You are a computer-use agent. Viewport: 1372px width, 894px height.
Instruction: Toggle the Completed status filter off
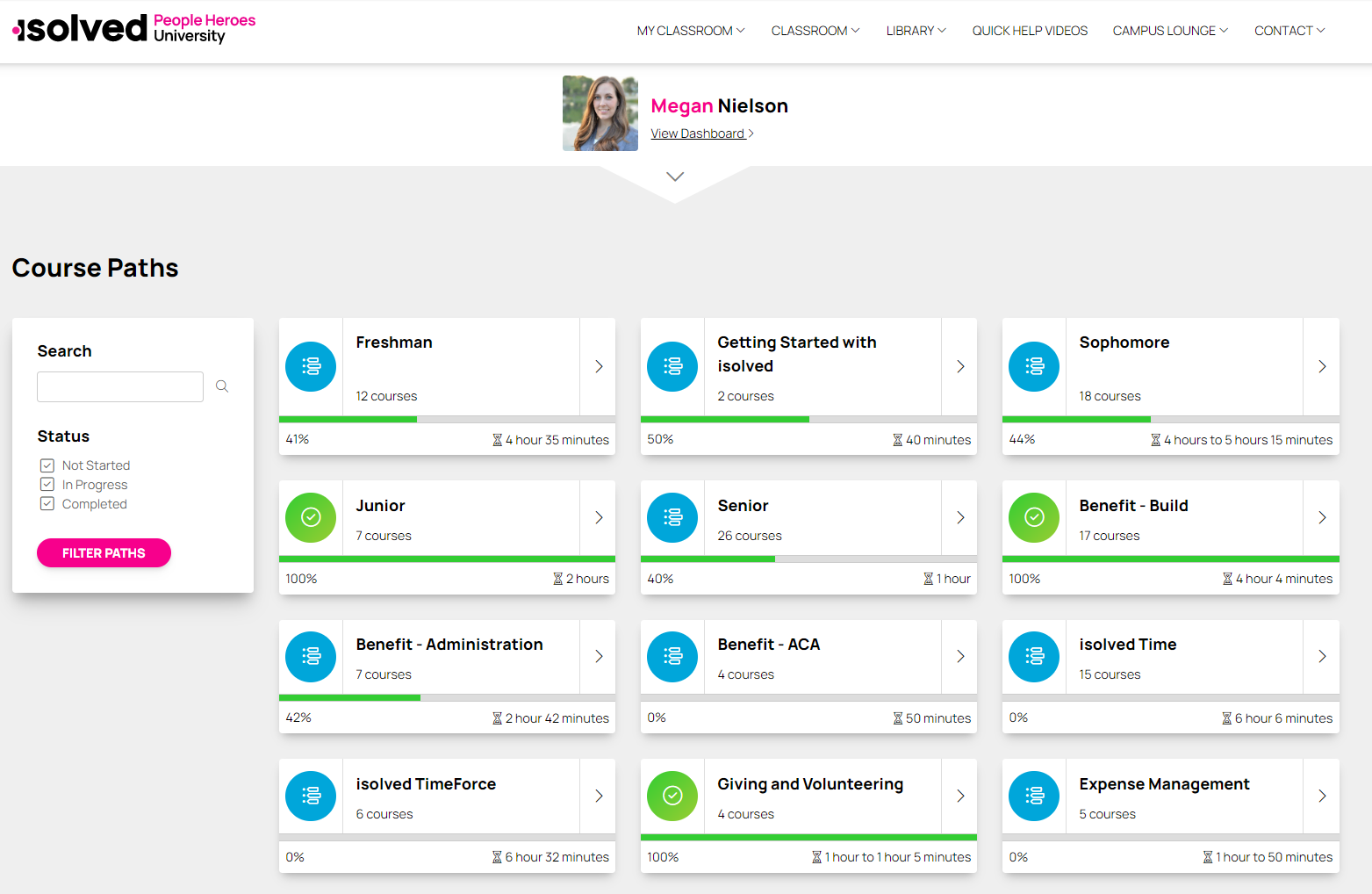[47, 503]
